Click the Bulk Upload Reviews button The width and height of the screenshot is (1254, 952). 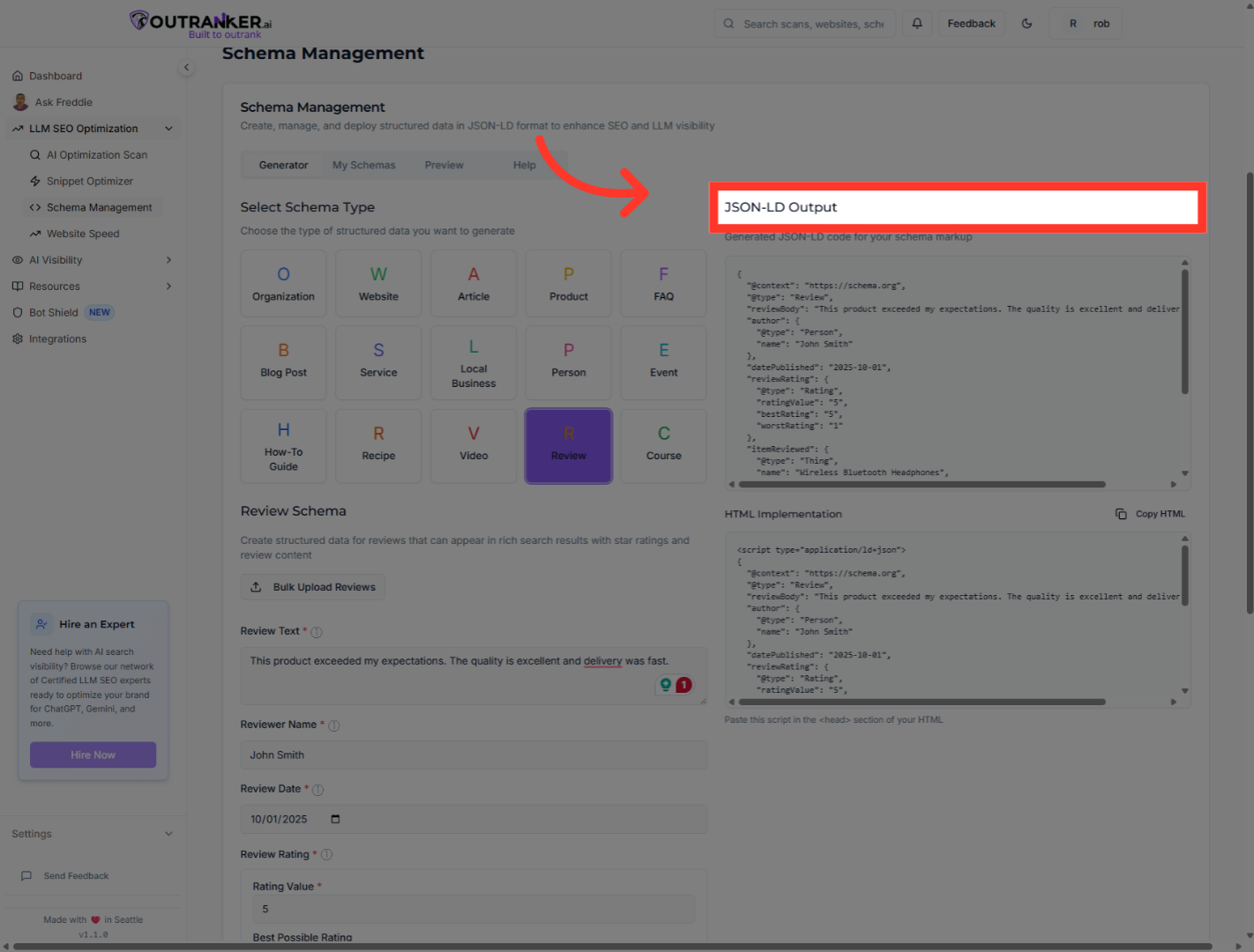point(313,587)
